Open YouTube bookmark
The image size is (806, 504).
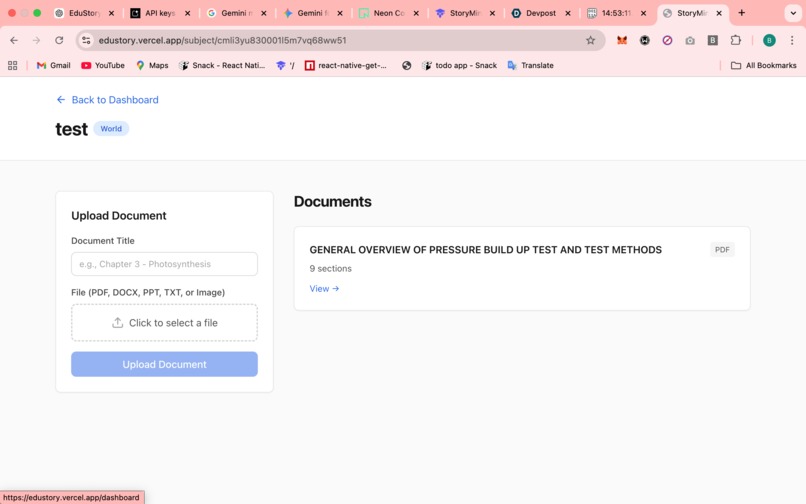(103, 65)
